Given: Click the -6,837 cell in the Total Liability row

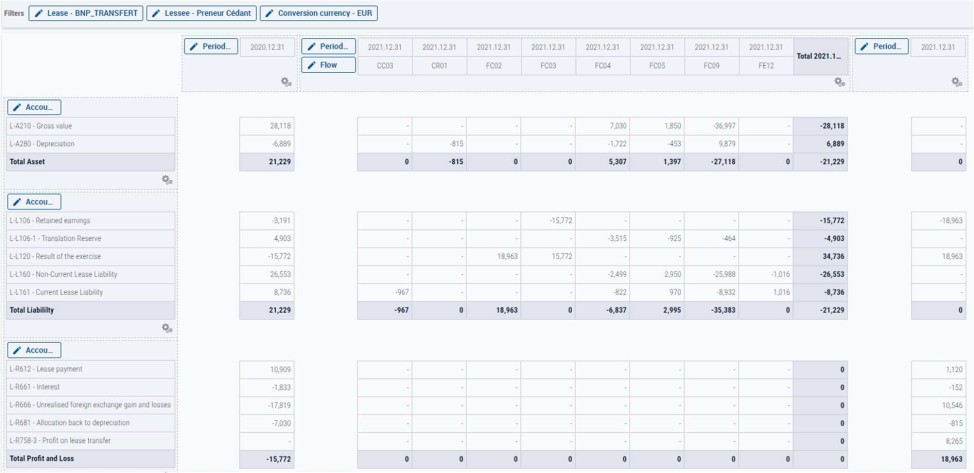Looking at the screenshot, I should point(603,311).
